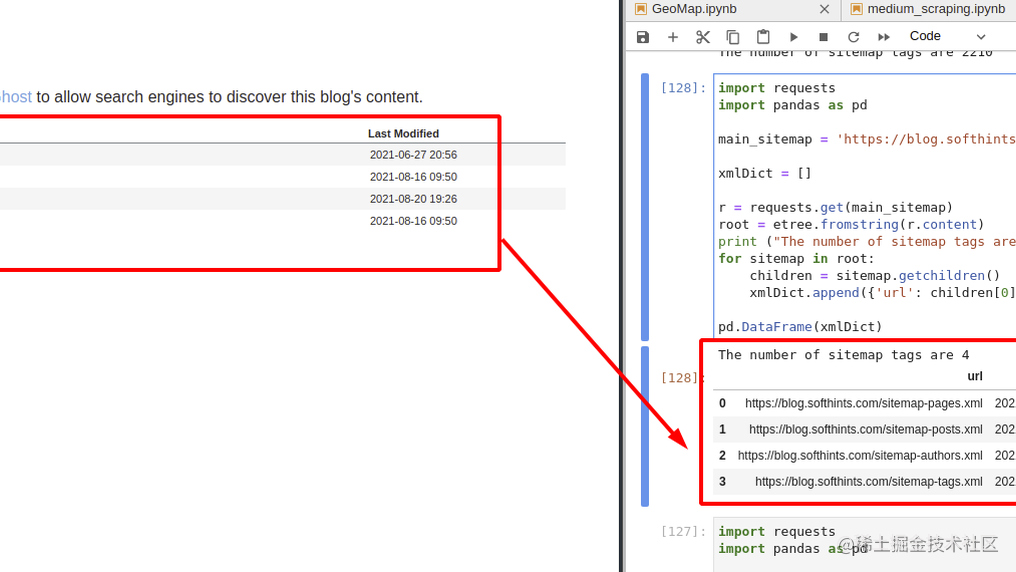
Task: Click the Last Modified column header
Action: pos(403,133)
